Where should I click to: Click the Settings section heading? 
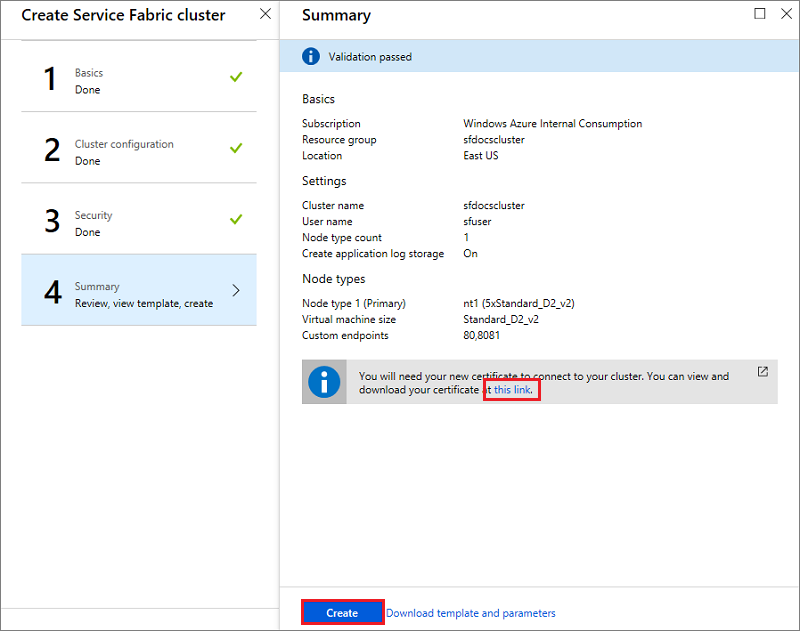tap(324, 181)
